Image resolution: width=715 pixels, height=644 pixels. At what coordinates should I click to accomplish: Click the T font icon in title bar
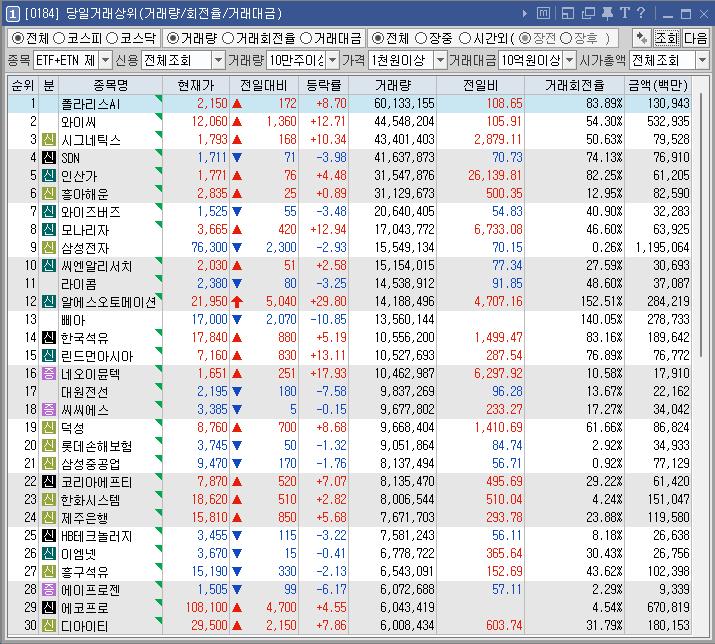[625, 13]
